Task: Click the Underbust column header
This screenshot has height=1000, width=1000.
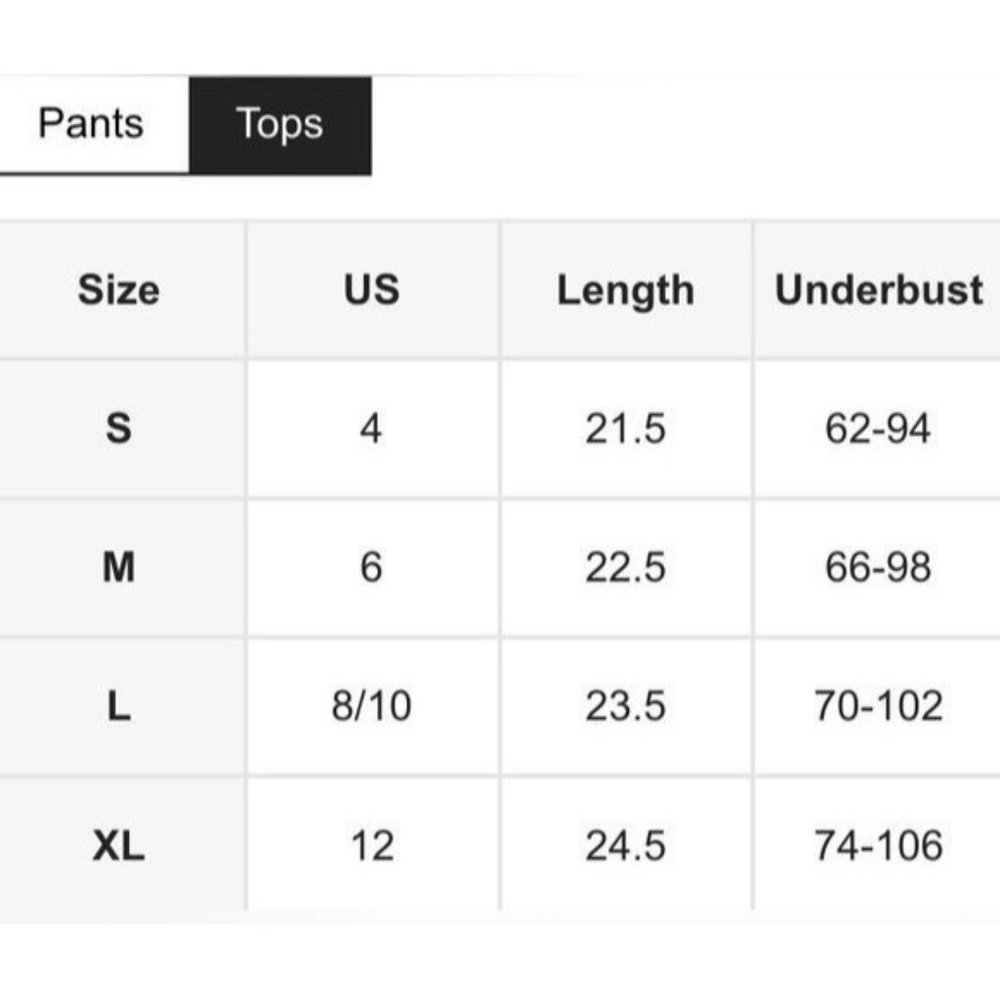Action: [x=878, y=290]
